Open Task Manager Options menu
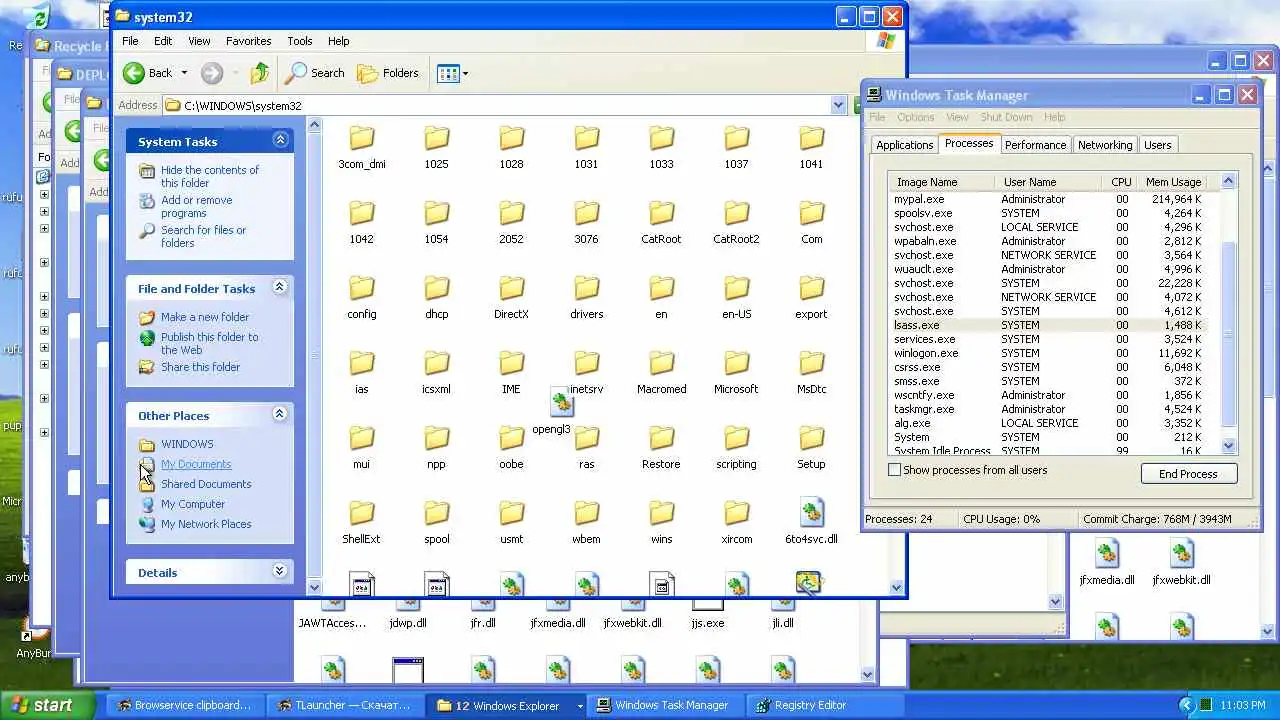 tap(915, 117)
